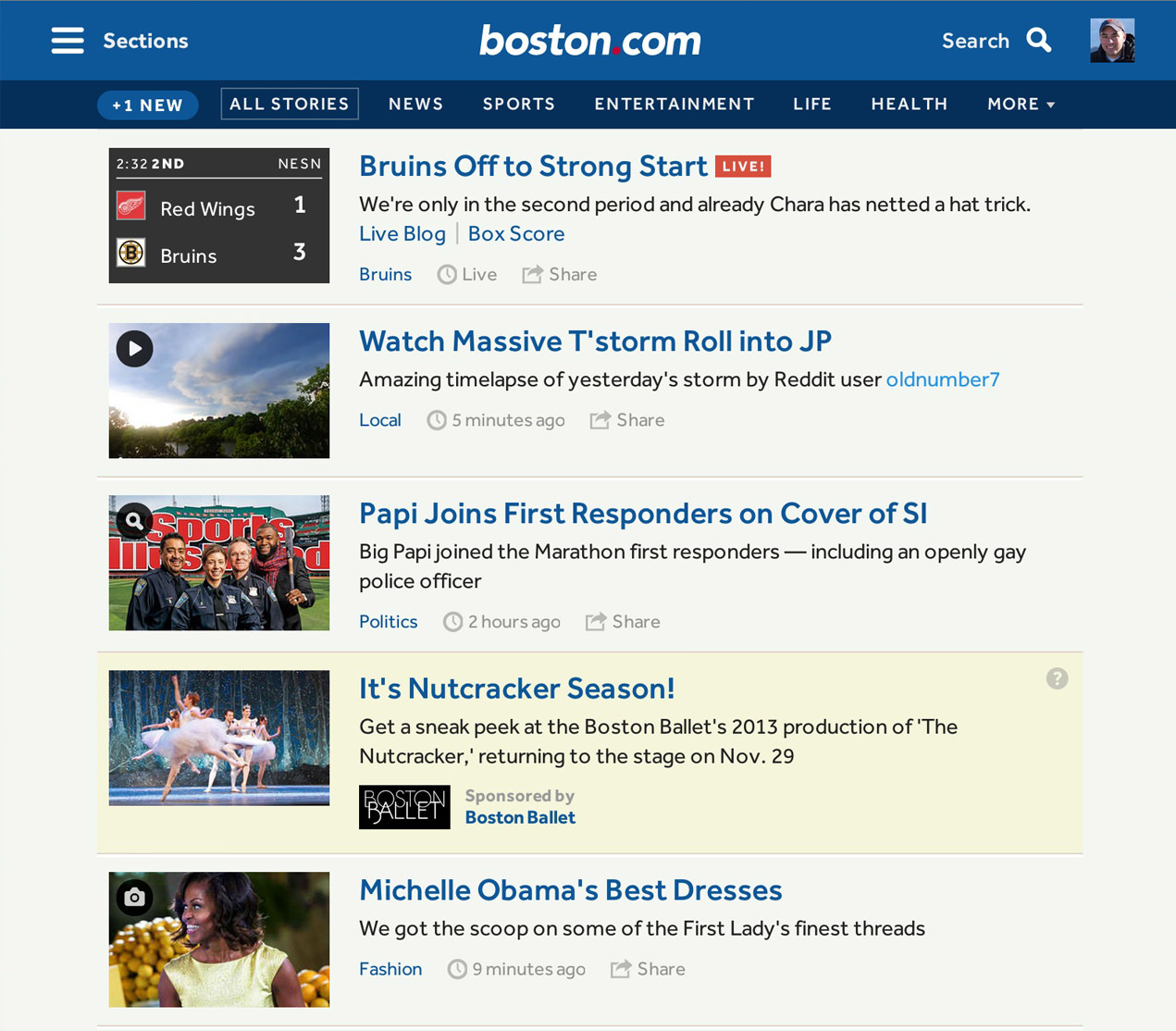
Task: Click share icon on the Bruins story
Action: click(x=532, y=274)
